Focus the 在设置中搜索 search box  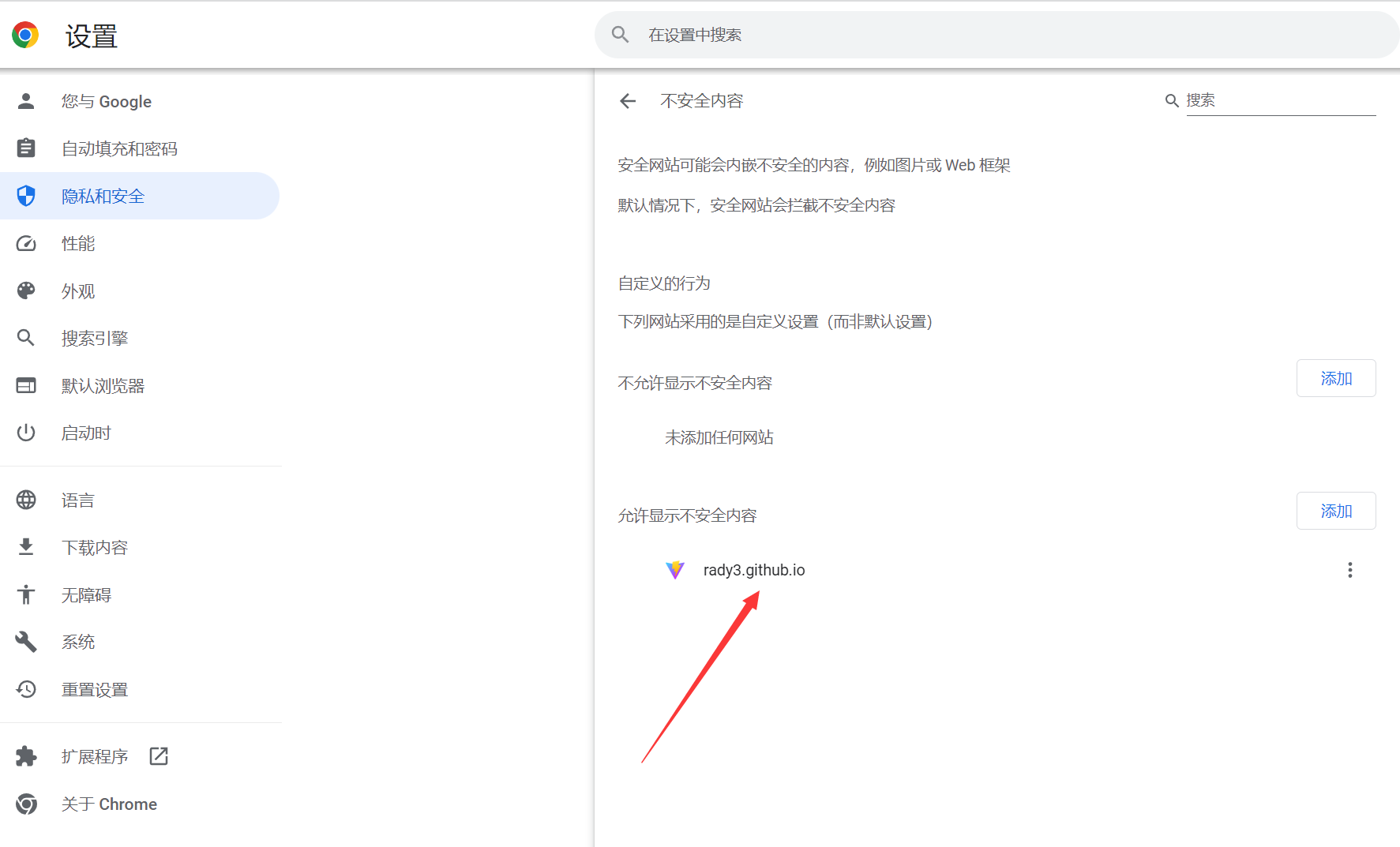997,35
